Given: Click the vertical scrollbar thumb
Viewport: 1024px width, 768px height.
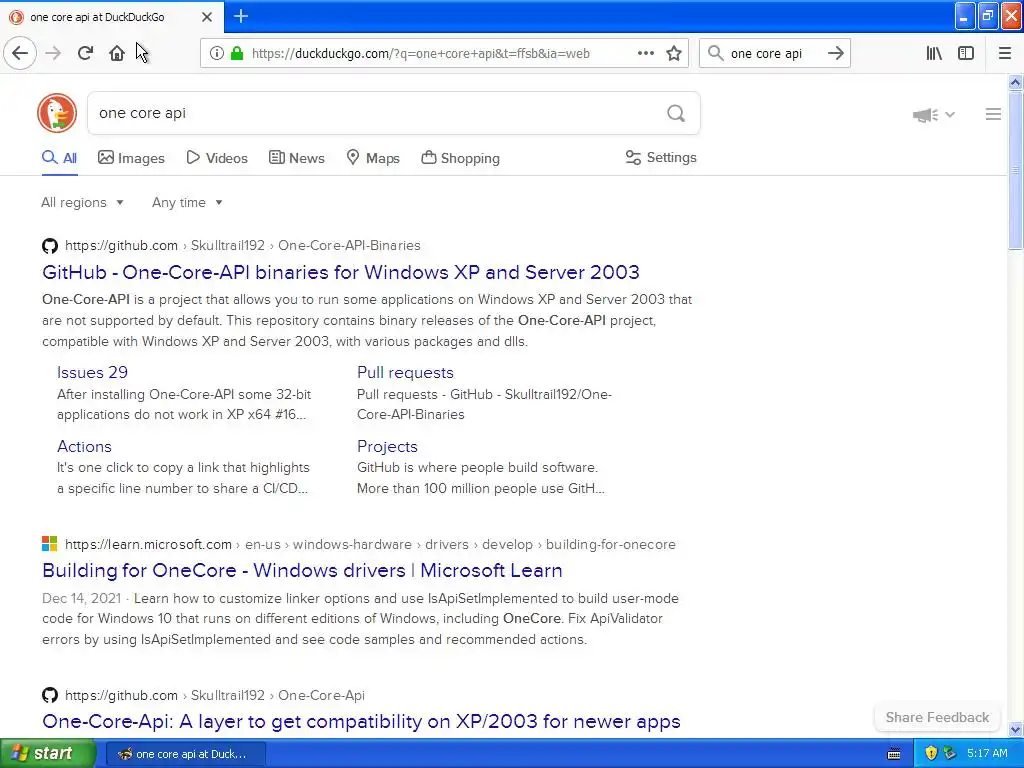Looking at the screenshot, I should [1015, 170].
